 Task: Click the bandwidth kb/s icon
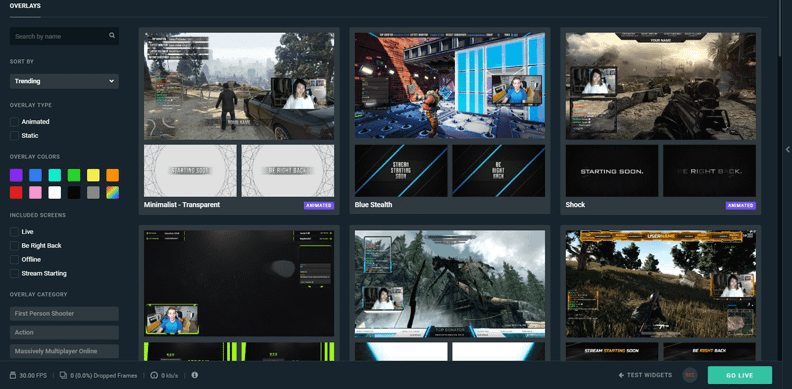pos(154,375)
